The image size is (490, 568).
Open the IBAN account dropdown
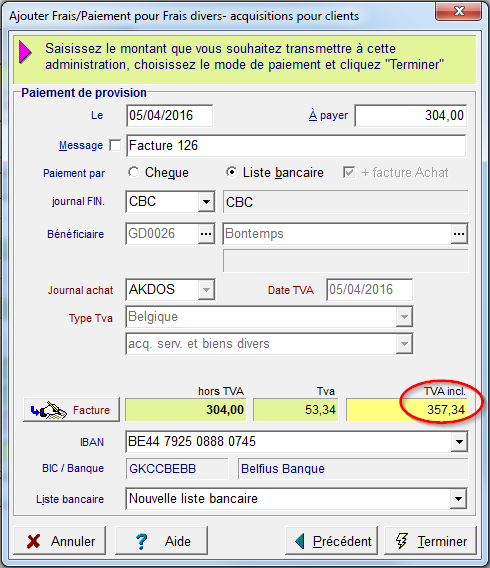click(459, 442)
